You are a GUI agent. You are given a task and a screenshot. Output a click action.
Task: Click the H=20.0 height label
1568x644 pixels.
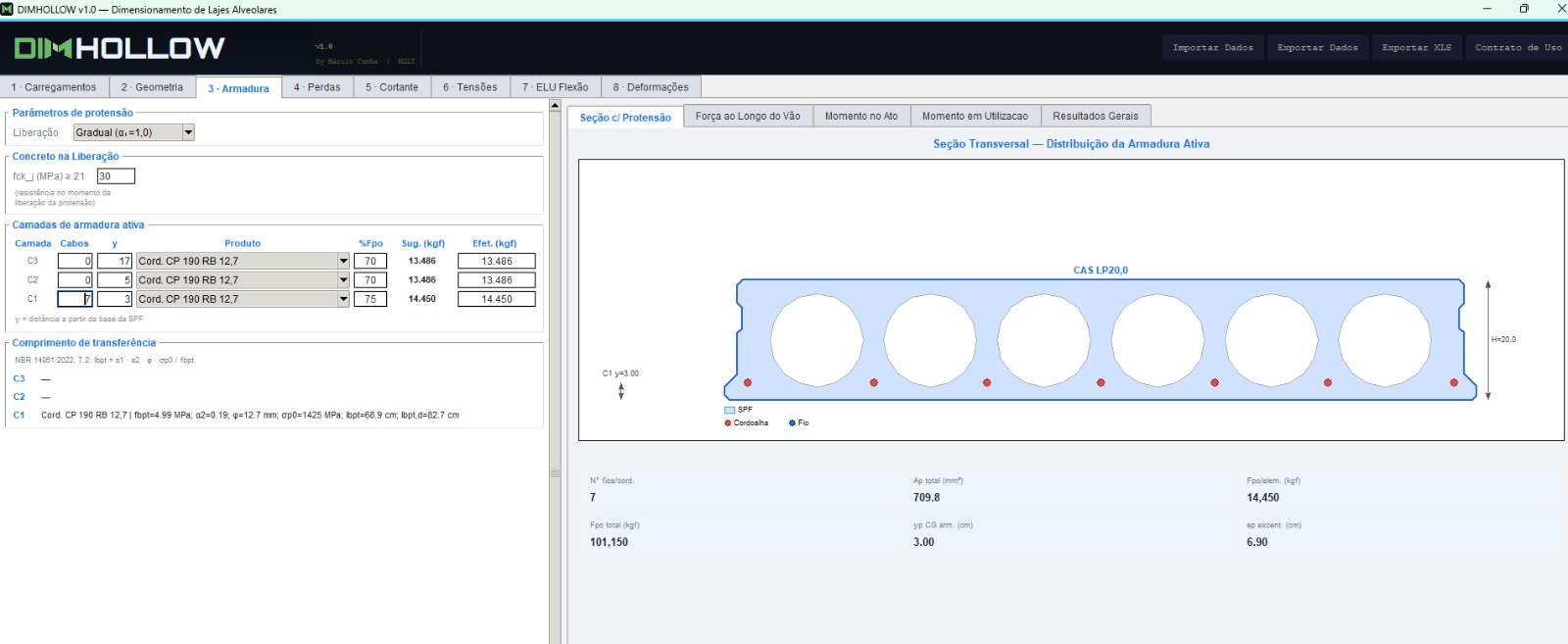[1503, 339]
